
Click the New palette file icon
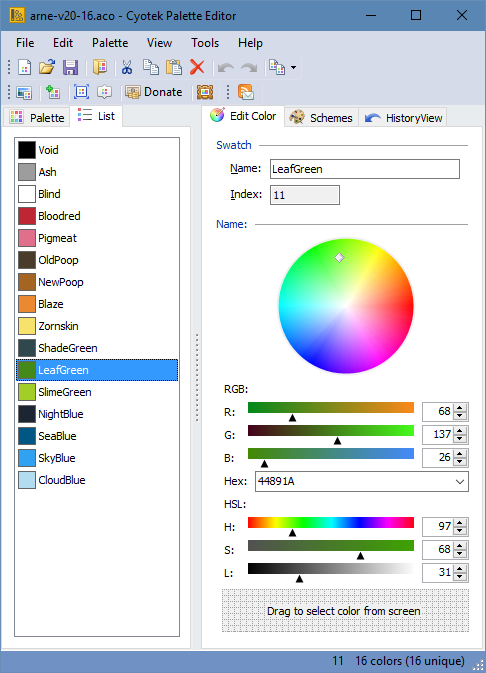pos(24,67)
